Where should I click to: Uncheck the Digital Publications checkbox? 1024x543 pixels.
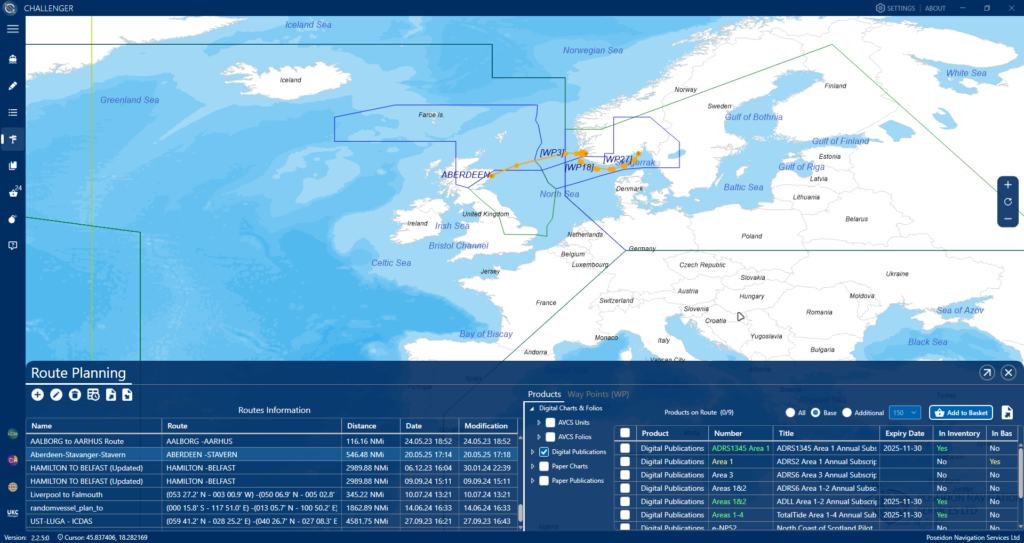[544, 452]
